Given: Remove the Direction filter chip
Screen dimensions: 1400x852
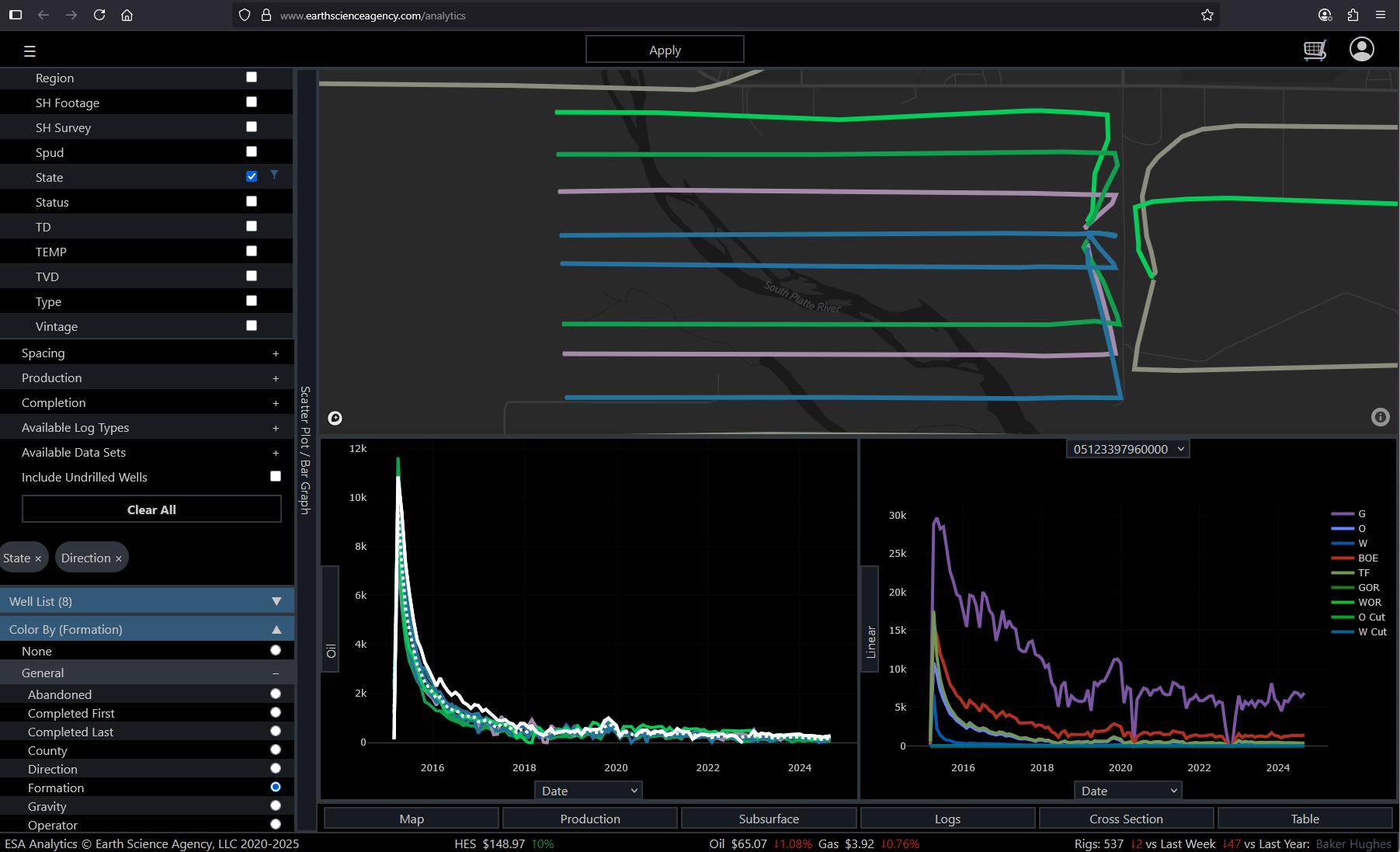Looking at the screenshot, I should tap(118, 558).
